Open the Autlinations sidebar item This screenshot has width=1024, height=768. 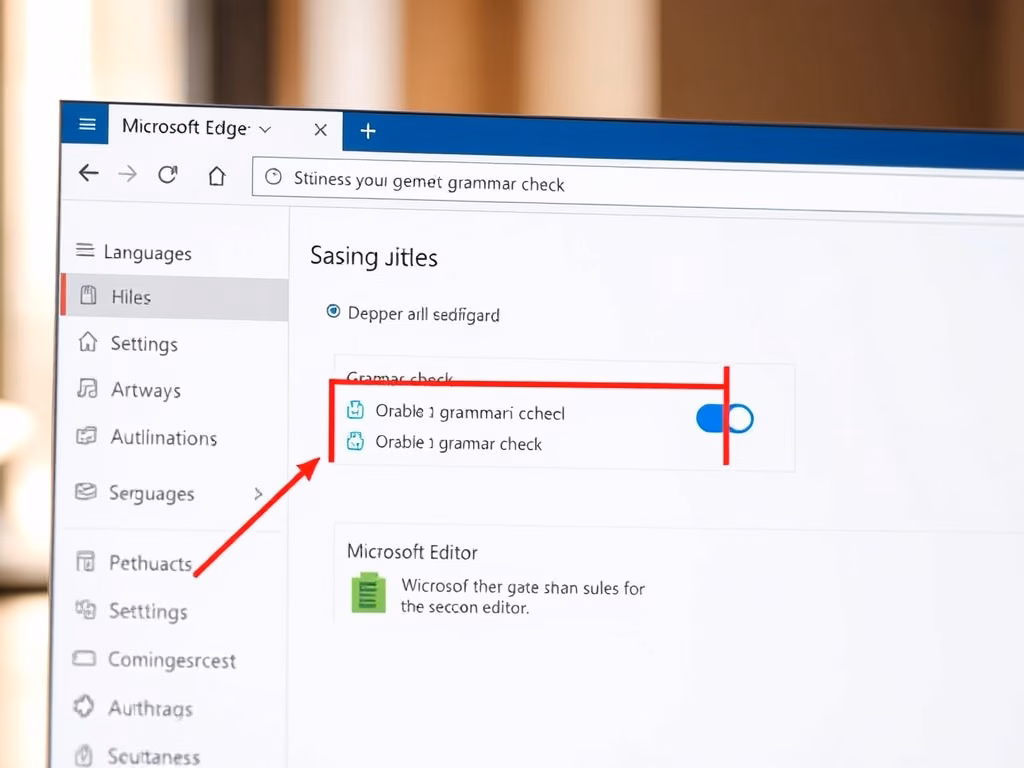[164, 438]
